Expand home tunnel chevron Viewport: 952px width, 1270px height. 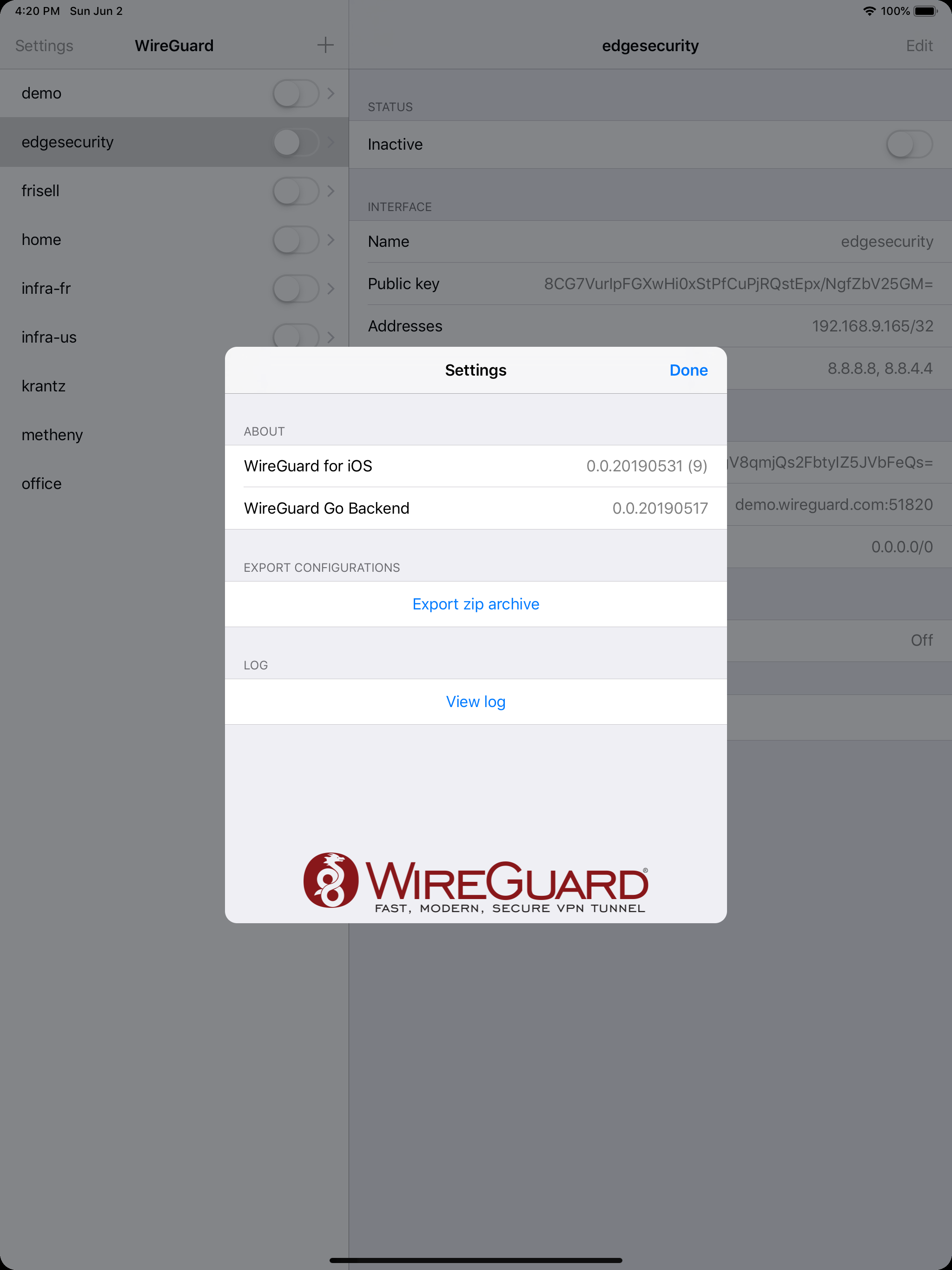(331, 240)
